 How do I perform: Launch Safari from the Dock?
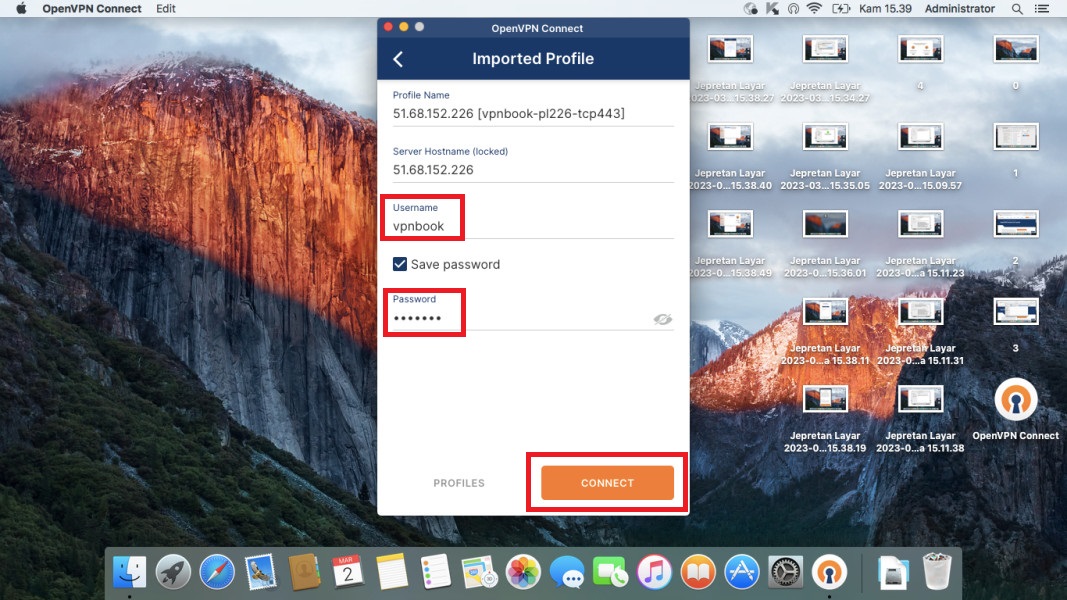[x=217, y=572]
